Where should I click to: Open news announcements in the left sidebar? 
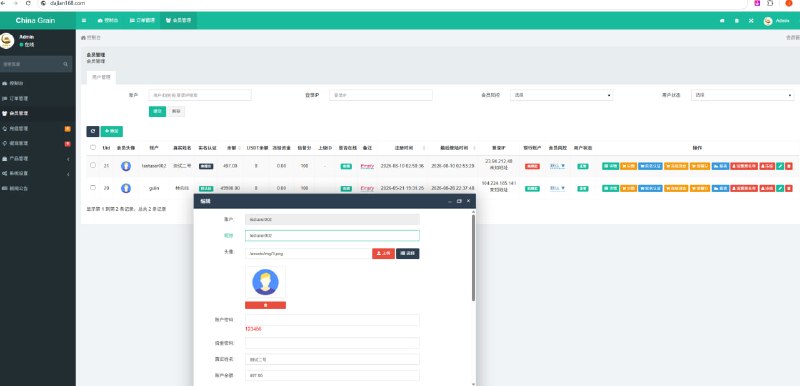tap(38, 188)
